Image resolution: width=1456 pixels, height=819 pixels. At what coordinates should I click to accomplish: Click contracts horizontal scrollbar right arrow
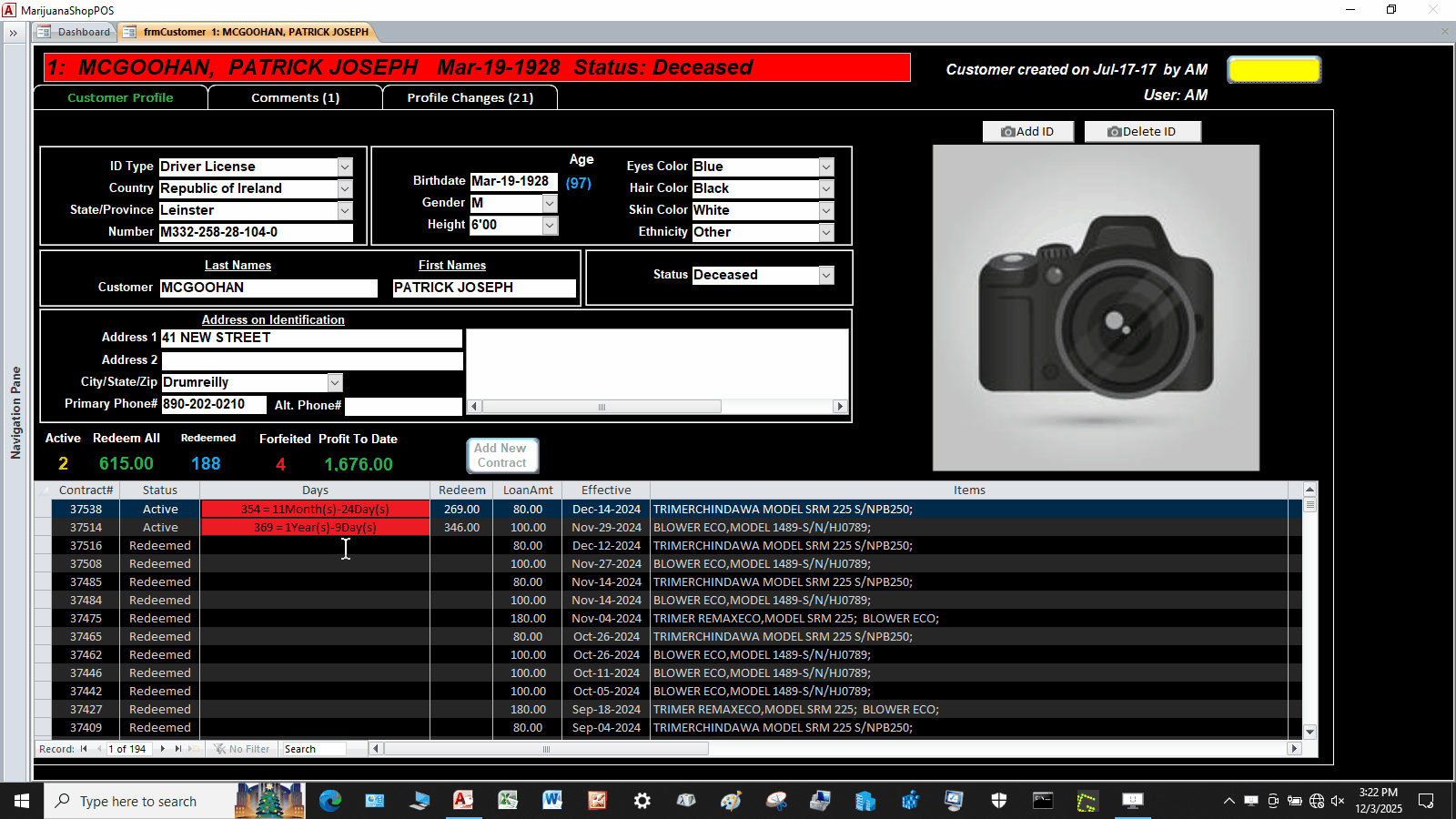coord(1294,749)
